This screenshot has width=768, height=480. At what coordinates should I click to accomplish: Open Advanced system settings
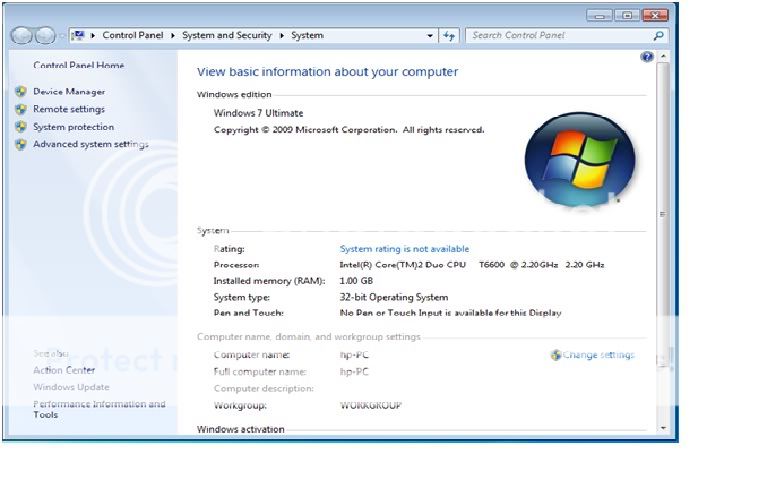tap(91, 144)
